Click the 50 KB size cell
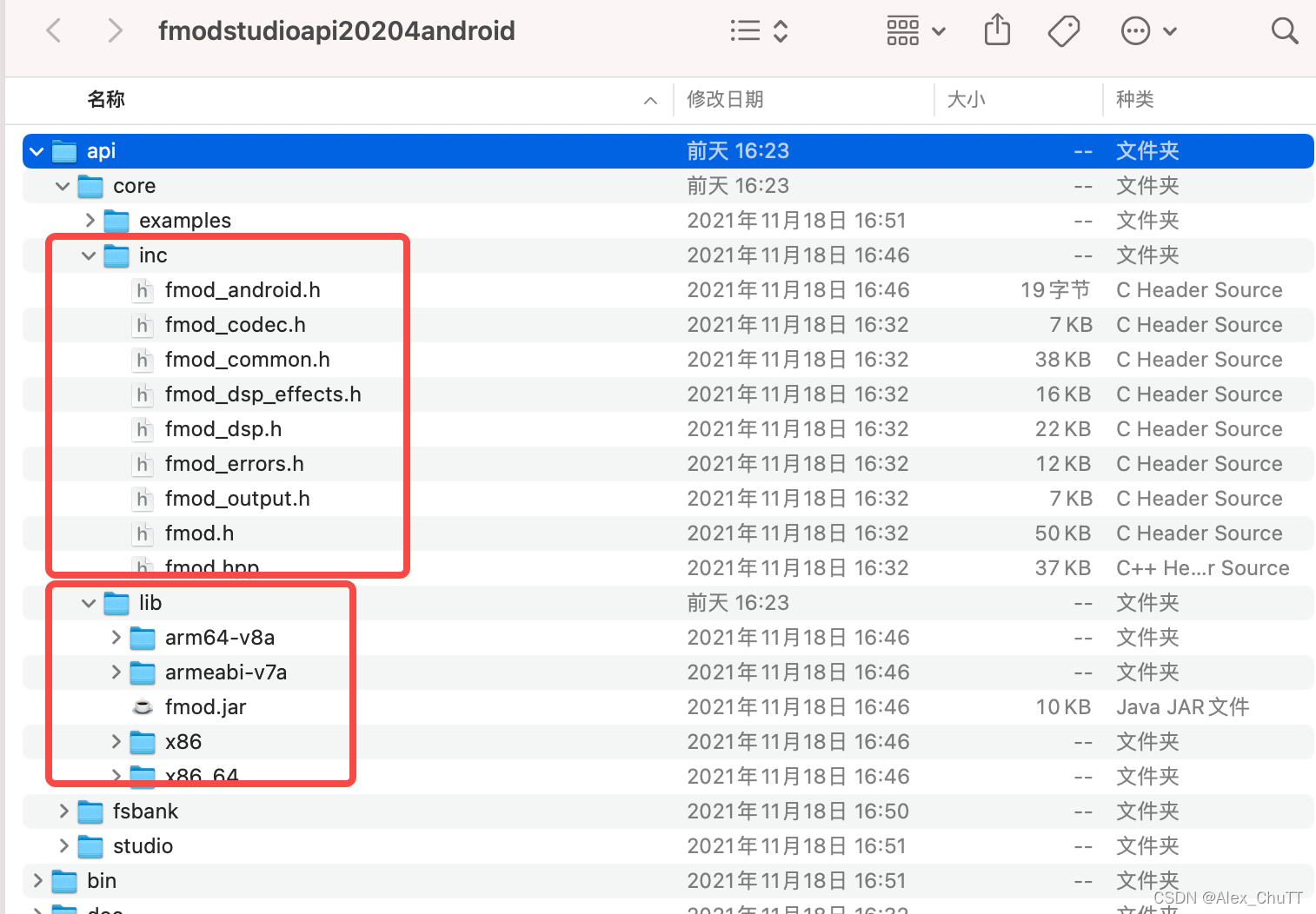This screenshot has width=1316, height=914. (x=1063, y=533)
